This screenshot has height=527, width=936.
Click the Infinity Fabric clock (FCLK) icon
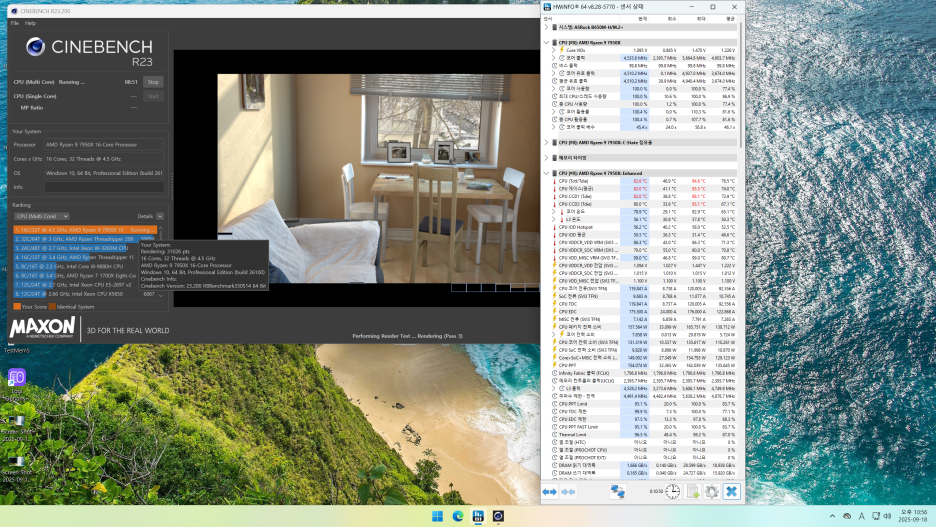pyautogui.click(x=555, y=373)
